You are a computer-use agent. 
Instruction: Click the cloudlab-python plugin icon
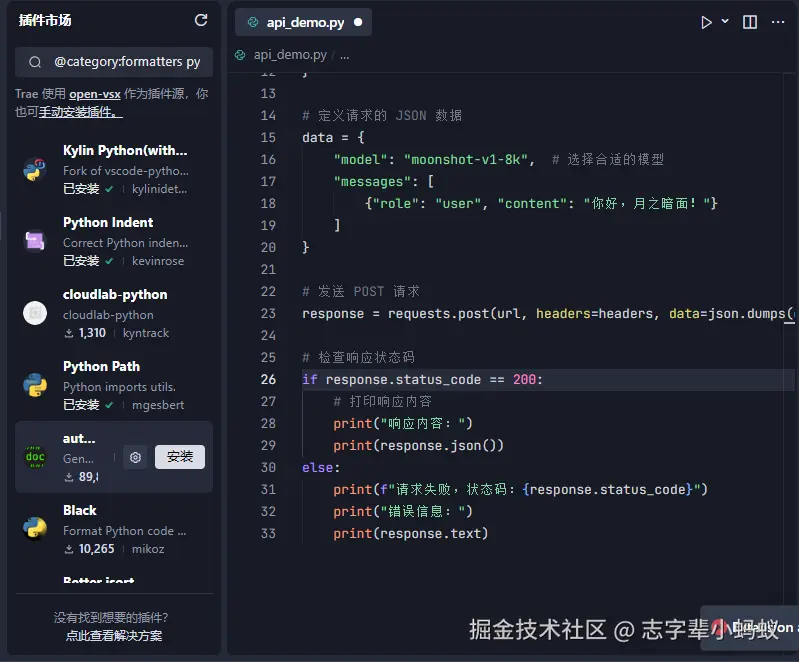(x=35, y=313)
